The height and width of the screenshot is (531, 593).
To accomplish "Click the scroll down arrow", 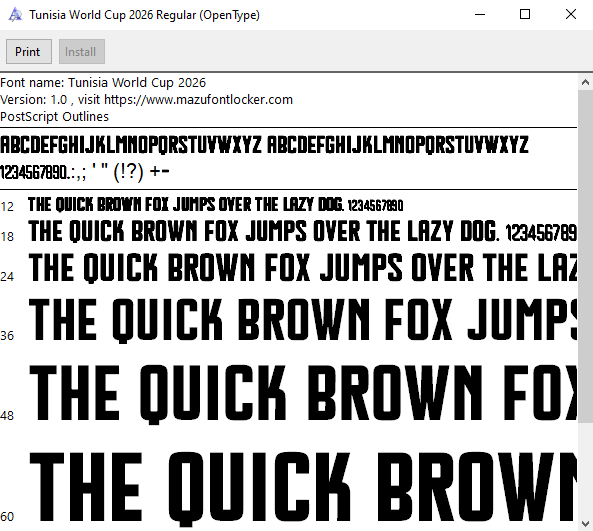I will tap(585, 524).
